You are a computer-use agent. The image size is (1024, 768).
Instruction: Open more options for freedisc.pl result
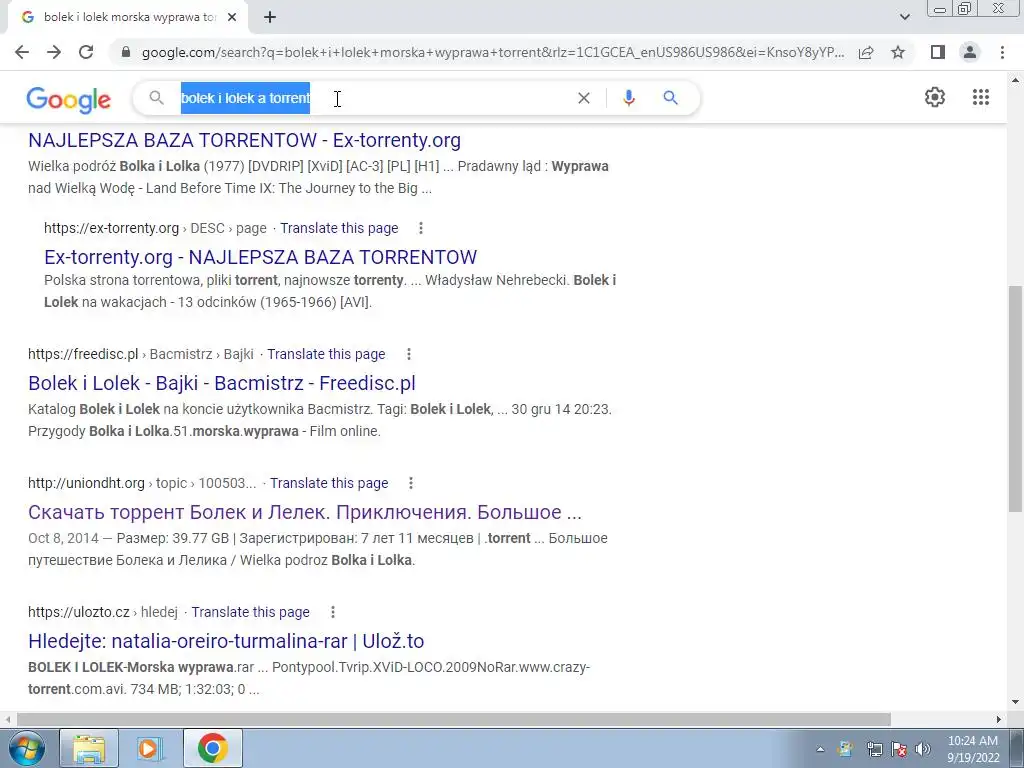[409, 354]
